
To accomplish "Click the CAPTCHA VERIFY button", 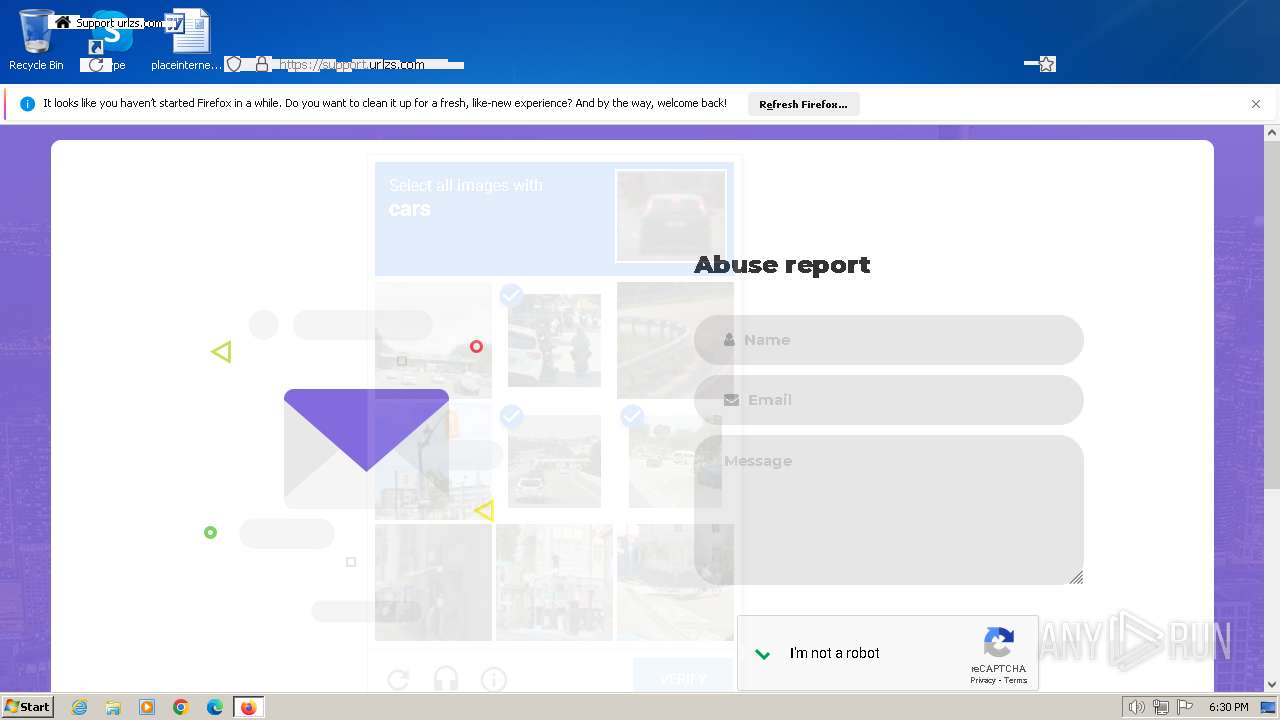I will click(x=683, y=679).
